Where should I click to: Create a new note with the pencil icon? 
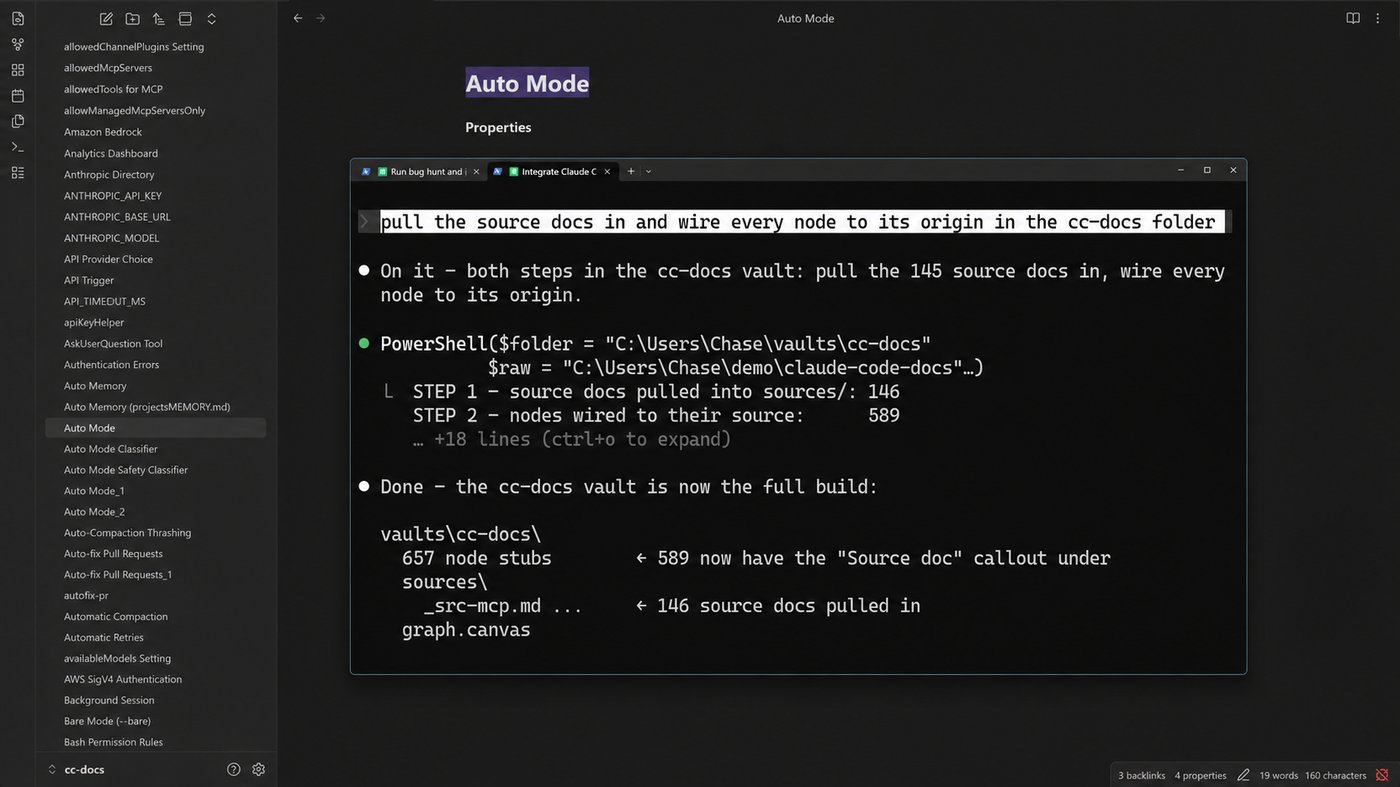pos(107,18)
